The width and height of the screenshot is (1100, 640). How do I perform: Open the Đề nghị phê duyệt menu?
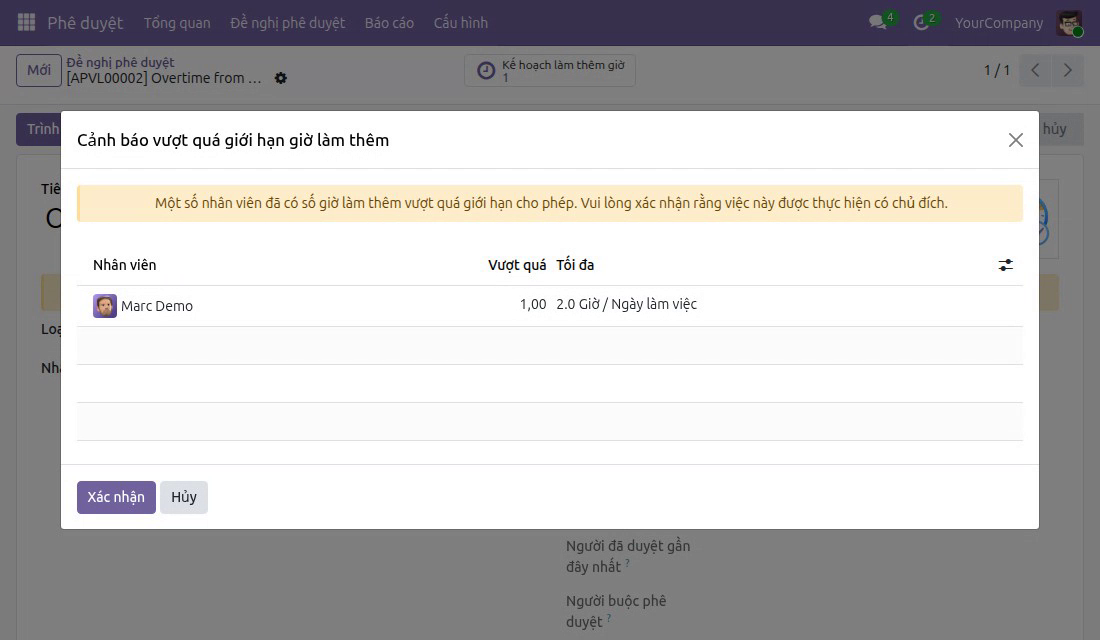pos(288,22)
